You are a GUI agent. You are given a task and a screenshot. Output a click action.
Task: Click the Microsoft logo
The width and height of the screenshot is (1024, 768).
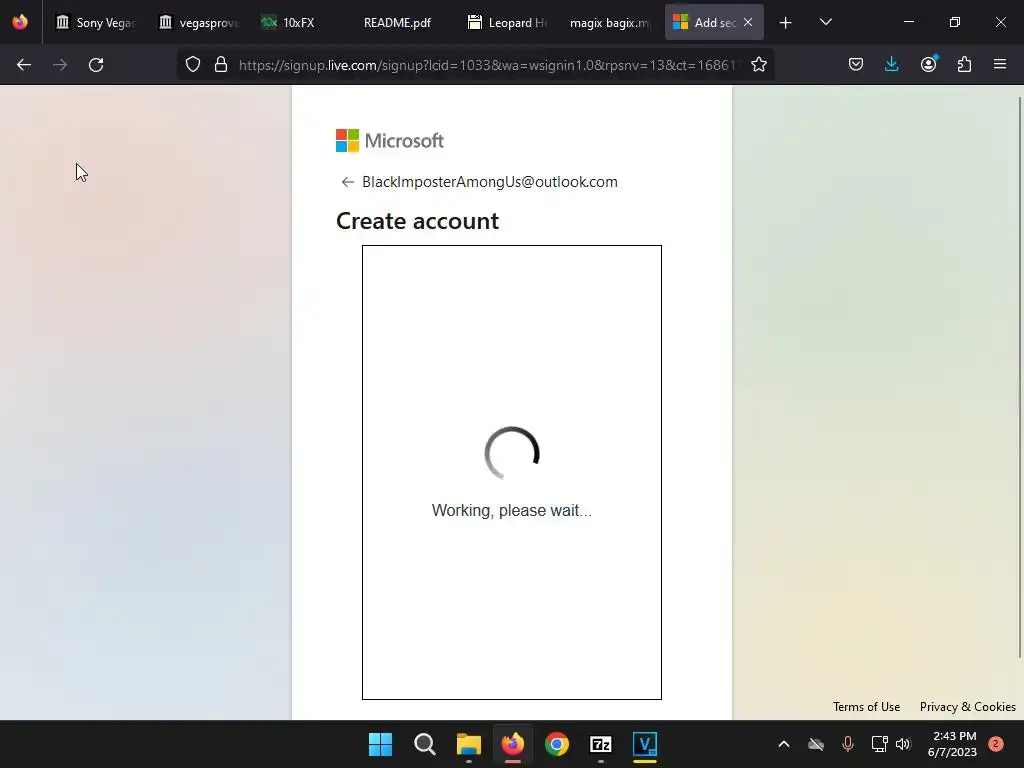coord(390,140)
